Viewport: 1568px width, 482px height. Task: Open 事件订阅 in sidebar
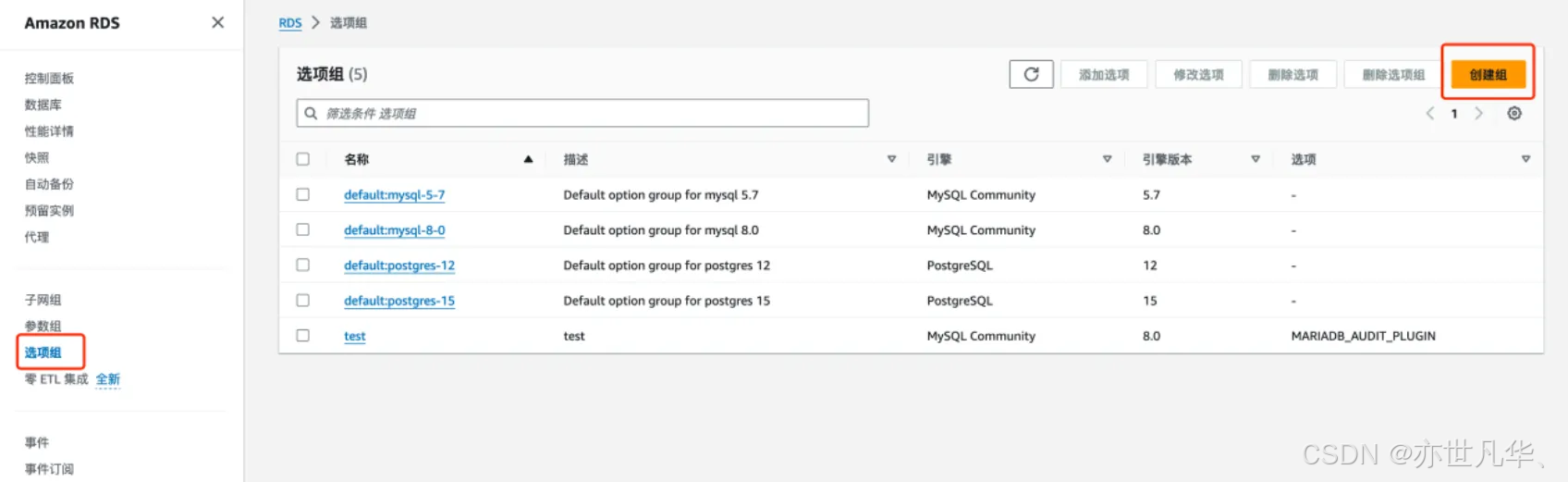(x=49, y=469)
